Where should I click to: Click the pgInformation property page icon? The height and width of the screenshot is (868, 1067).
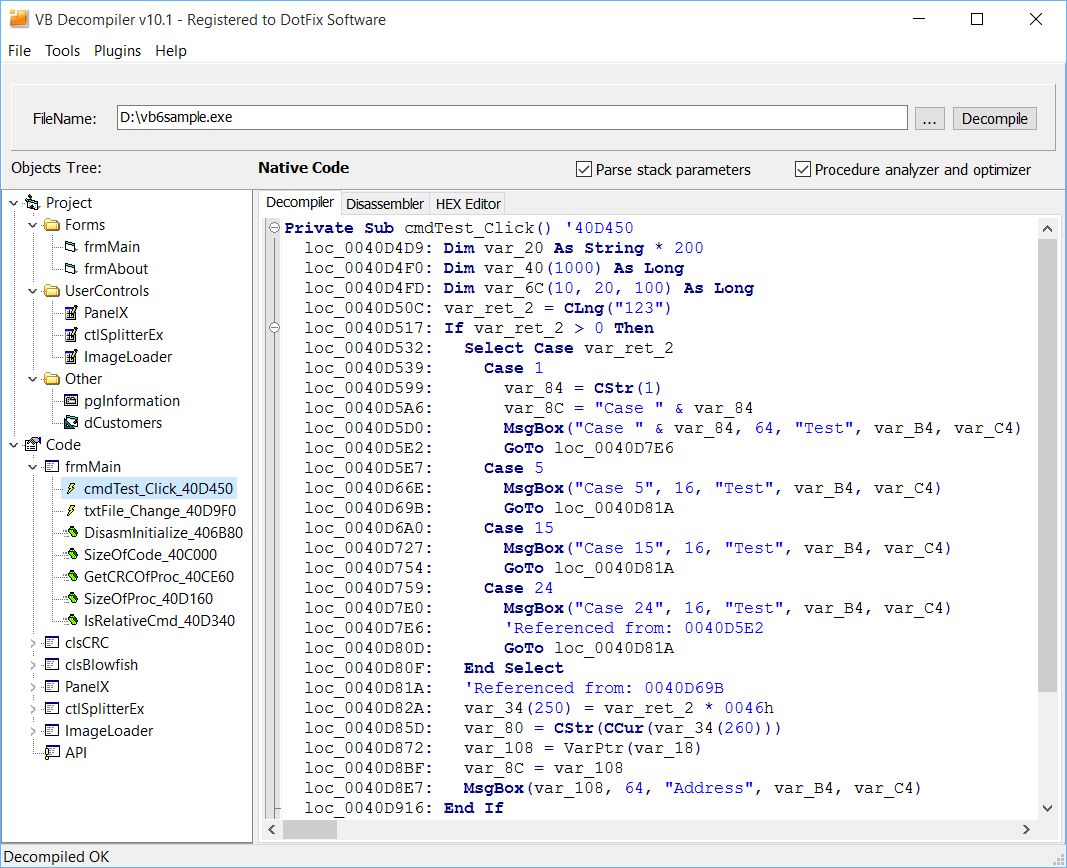(x=70, y=401)
